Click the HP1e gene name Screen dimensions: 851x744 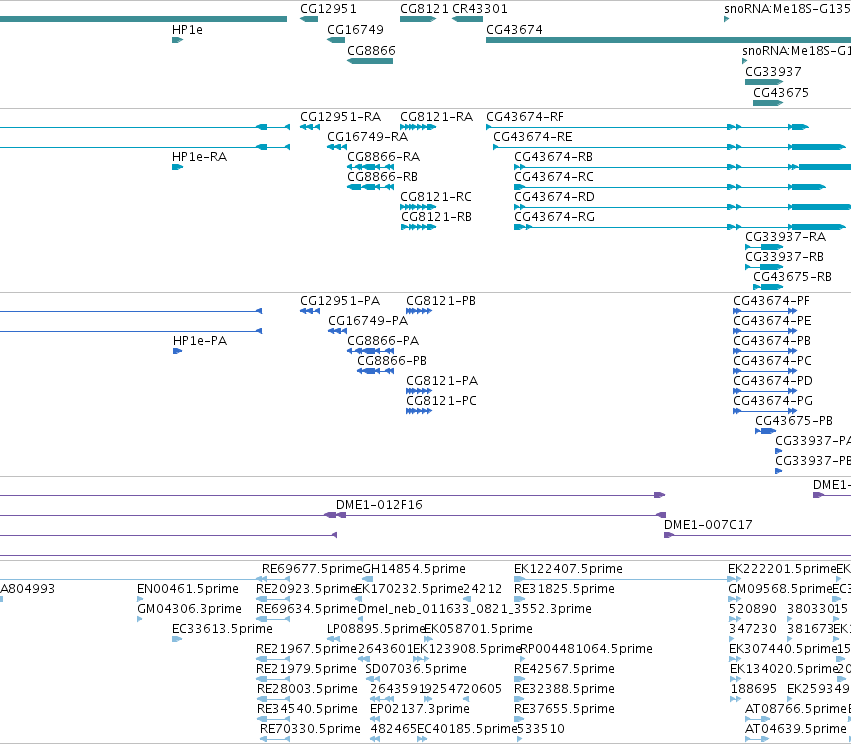click(x=187, y=30)
